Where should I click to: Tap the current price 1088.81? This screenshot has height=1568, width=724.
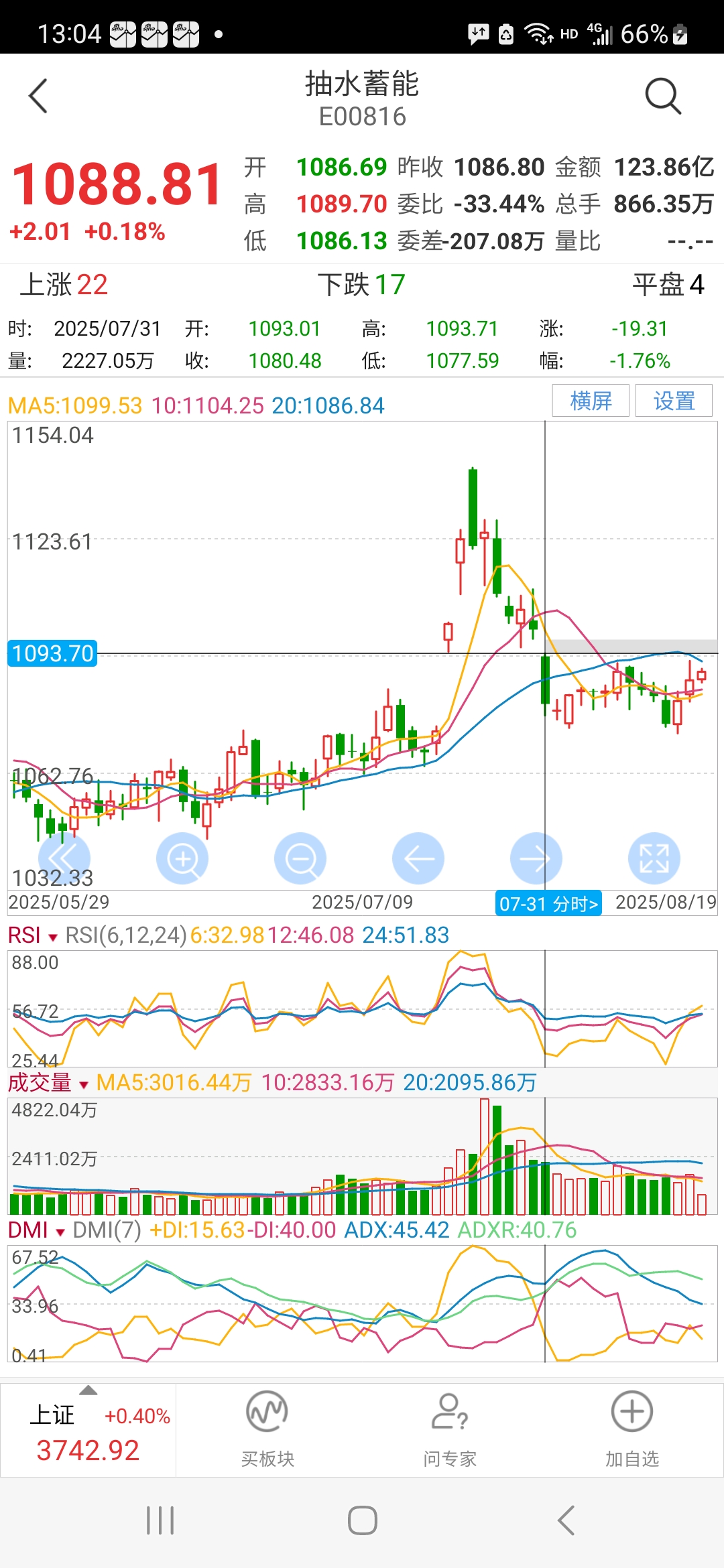click(x=117, y=184)
